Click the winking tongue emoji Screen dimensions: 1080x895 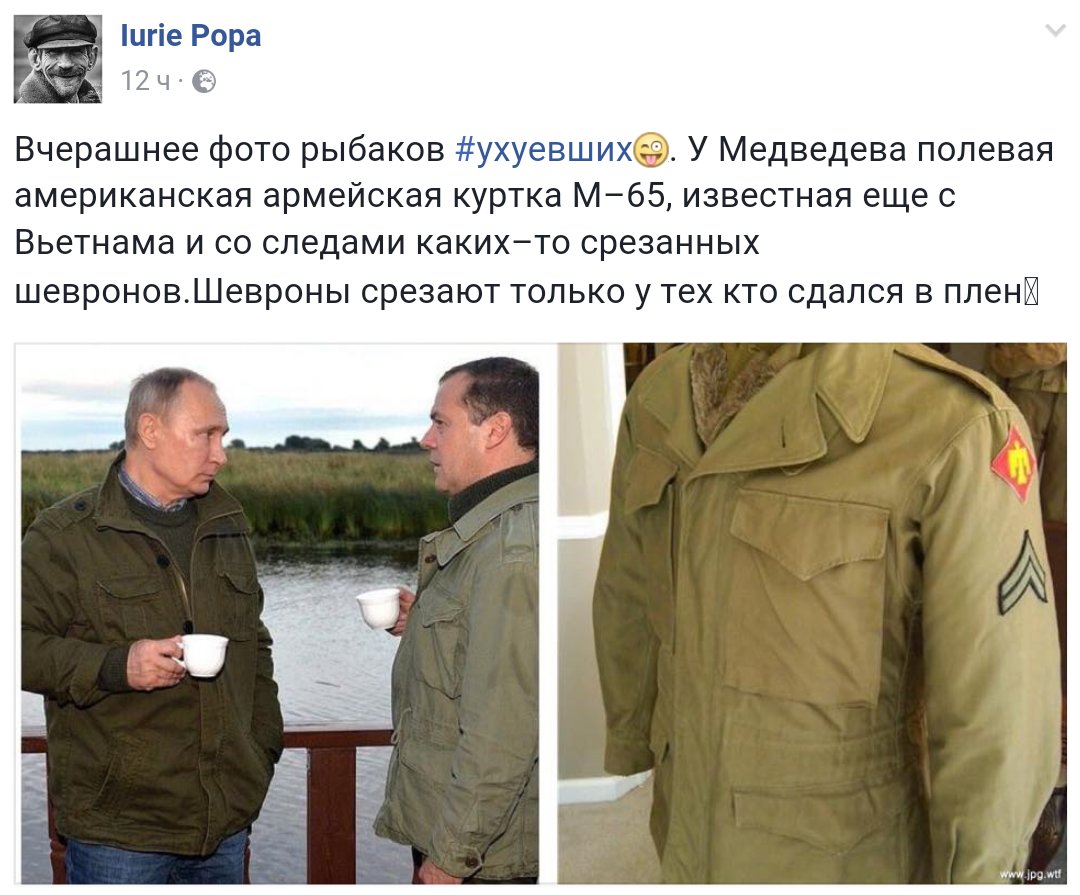651,150
